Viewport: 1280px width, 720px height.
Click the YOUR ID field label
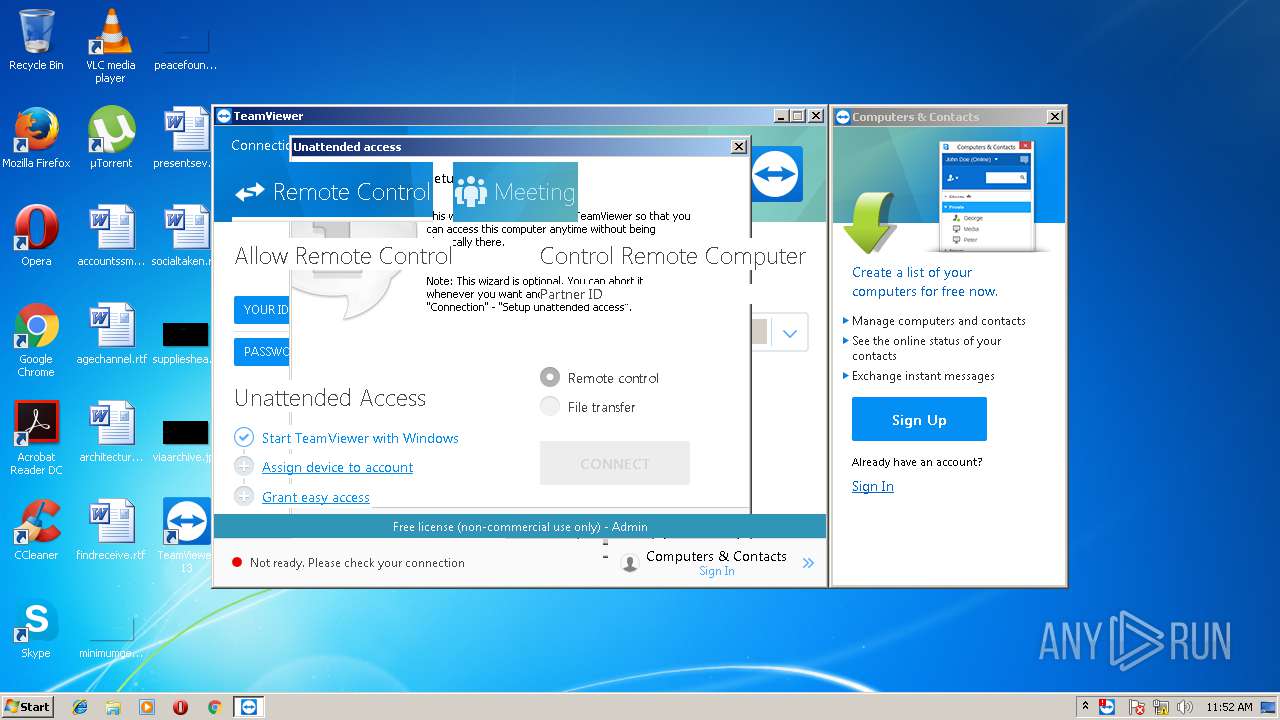click(x=262, y=309)
